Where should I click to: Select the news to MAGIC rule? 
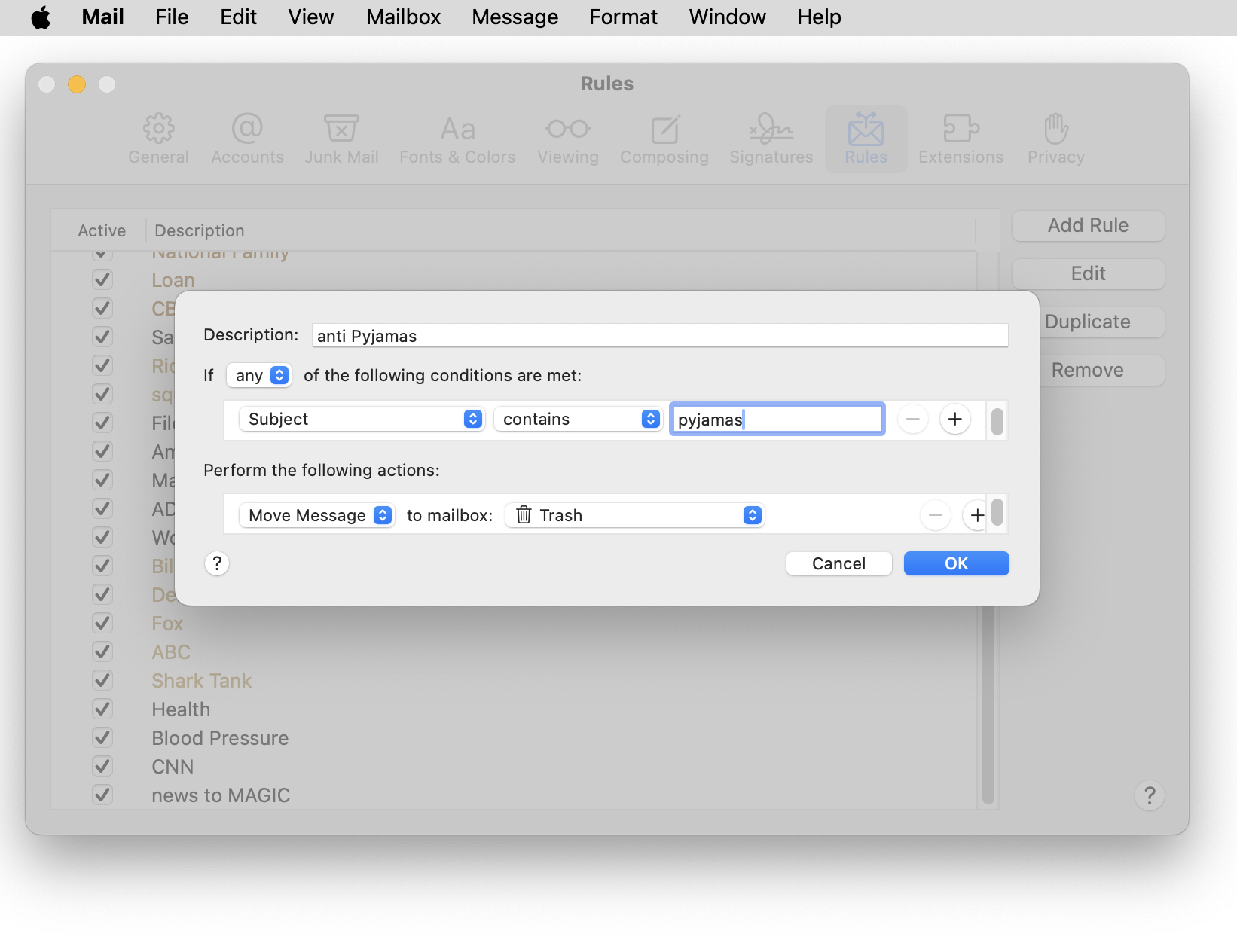[515, 795]
